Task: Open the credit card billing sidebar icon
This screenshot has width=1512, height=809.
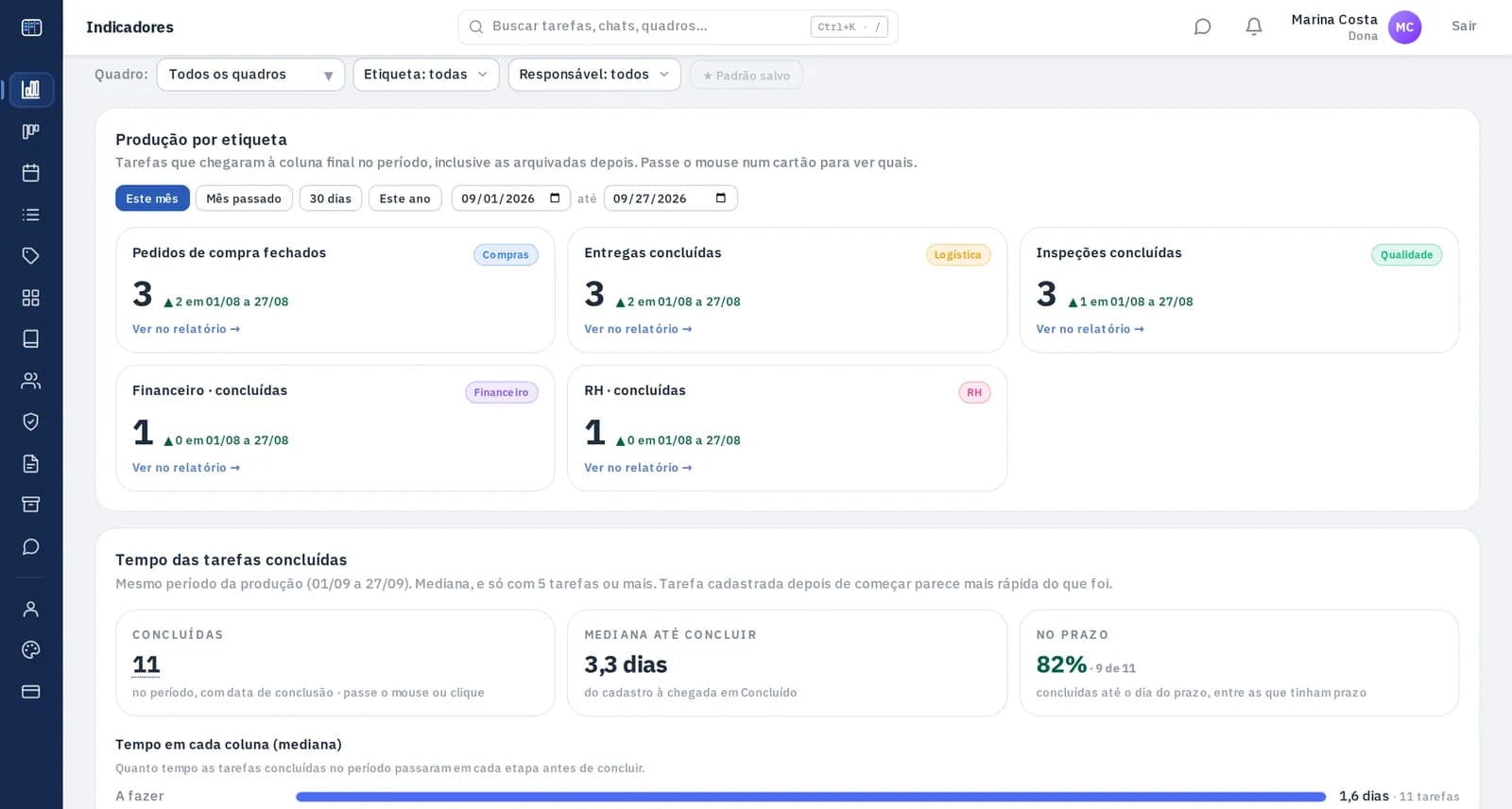Action: [31, 692]
